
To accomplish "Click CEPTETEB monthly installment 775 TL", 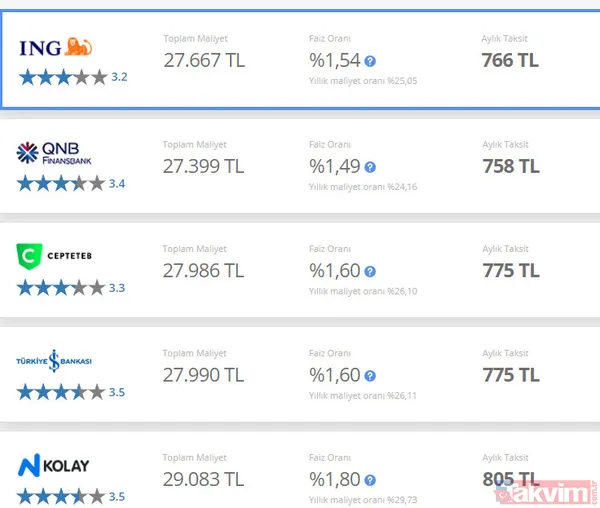I will [x=510, y=270].
